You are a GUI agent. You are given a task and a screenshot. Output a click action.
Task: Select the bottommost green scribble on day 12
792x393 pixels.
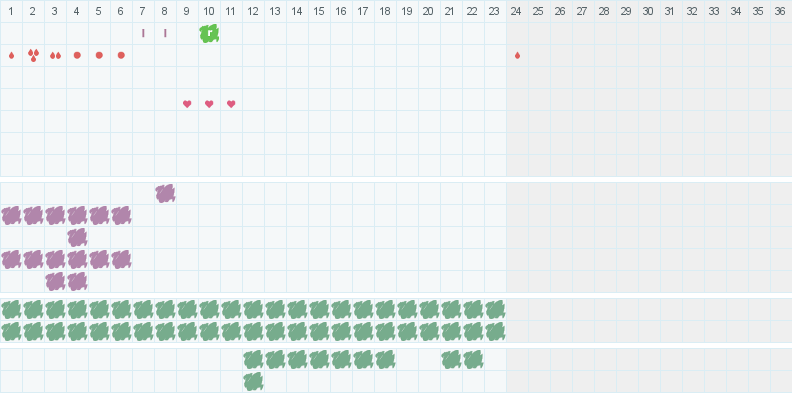pyautogui.click(x=253, y=381)
